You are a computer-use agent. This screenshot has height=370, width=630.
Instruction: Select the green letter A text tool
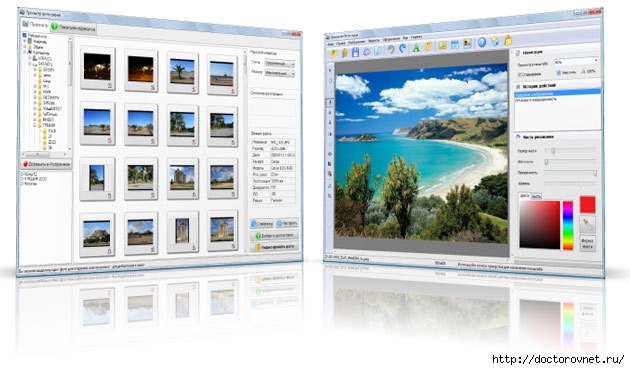tap(416, 48)
